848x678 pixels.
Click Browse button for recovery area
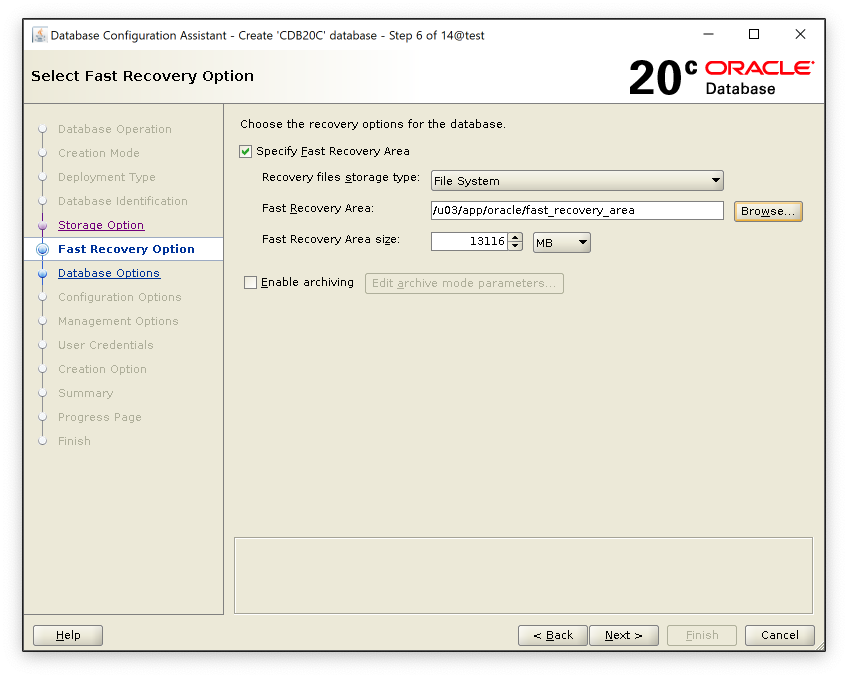[768, 211]
